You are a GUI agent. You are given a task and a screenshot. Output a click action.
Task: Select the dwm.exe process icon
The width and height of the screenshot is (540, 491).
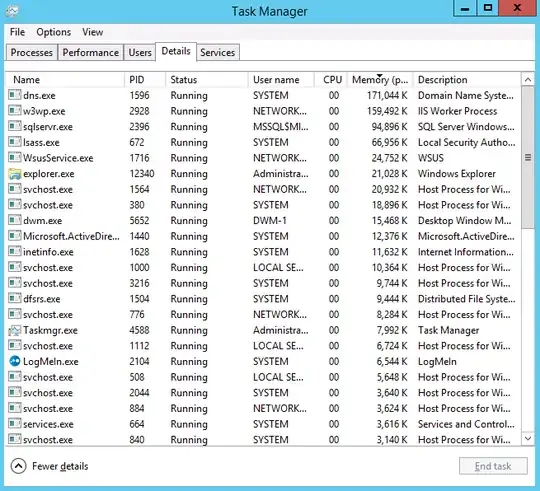point(14,220)
